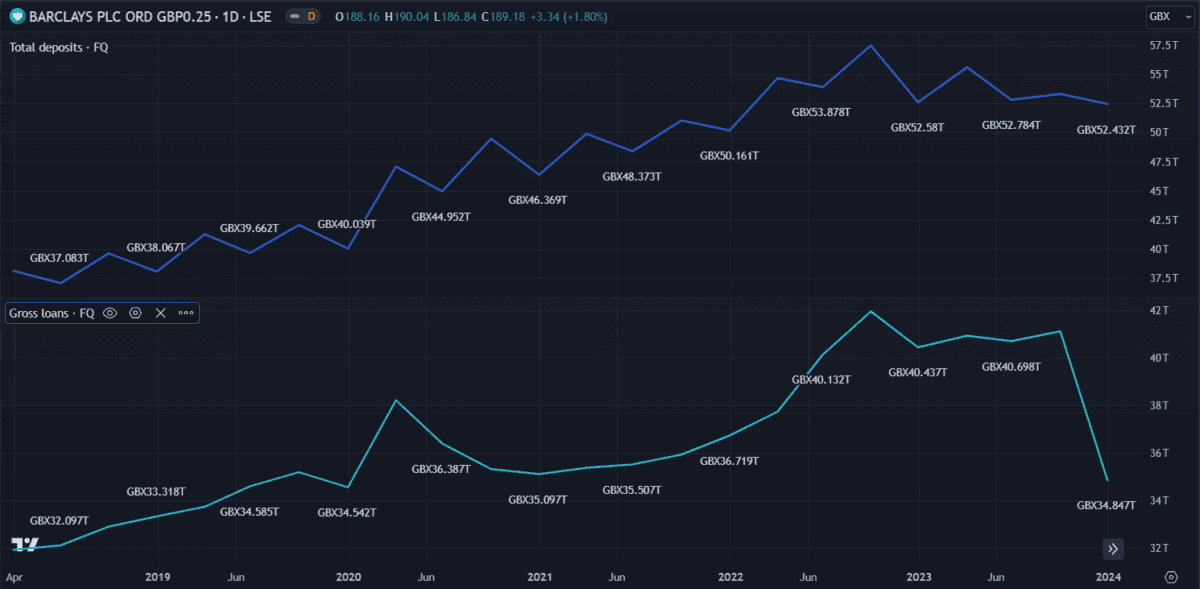Click the GBX53.878T deposits data label
The height and width of the screenshot is (589, 1200).
pyautogui.click(x=821, y=113)
